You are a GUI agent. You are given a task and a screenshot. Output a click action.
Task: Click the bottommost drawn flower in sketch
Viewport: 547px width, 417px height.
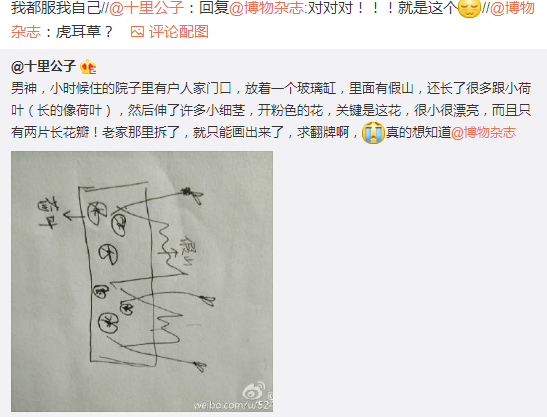click(200, 367)
